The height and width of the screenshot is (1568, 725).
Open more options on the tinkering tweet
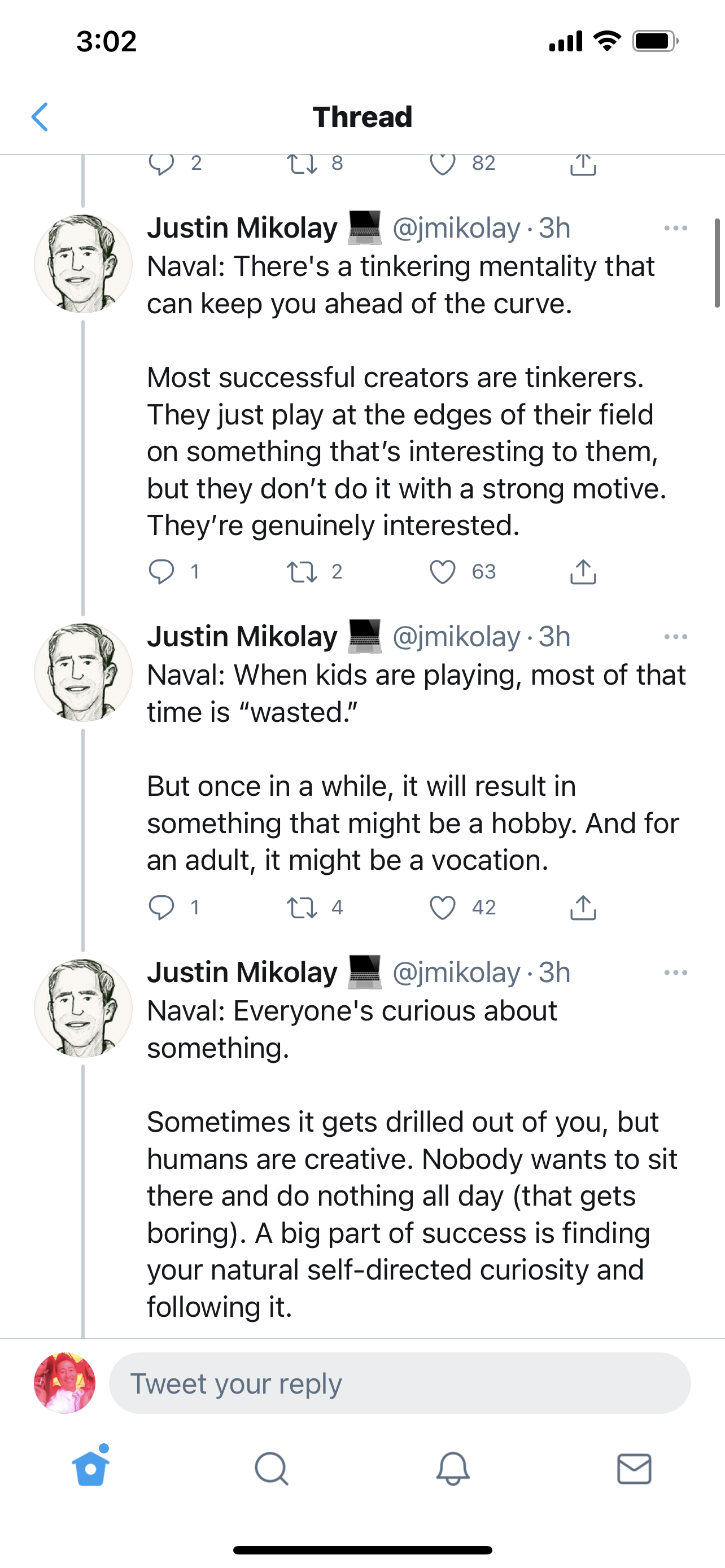tap(675, 228)
